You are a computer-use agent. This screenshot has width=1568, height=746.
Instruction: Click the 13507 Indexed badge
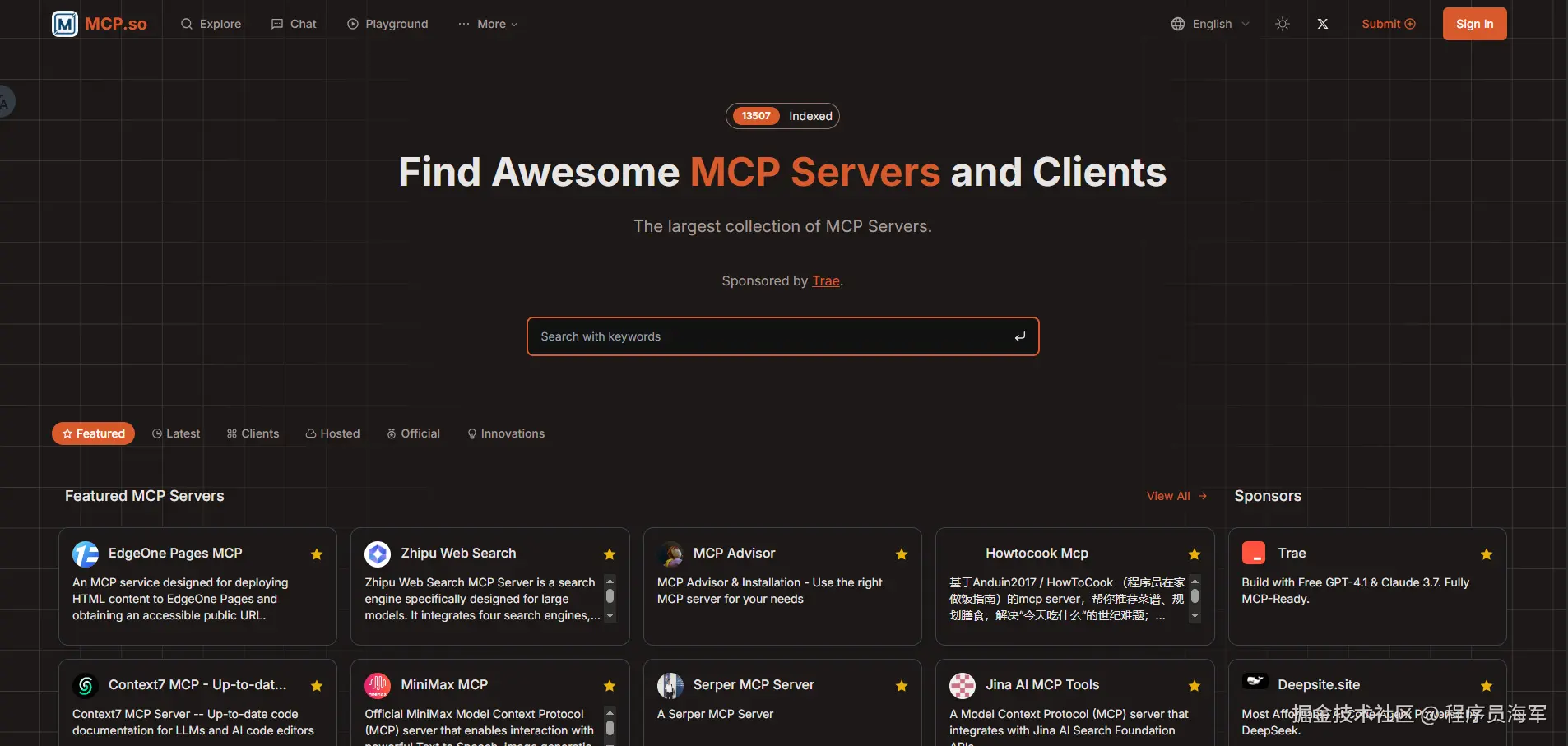[x=782, y=116]
